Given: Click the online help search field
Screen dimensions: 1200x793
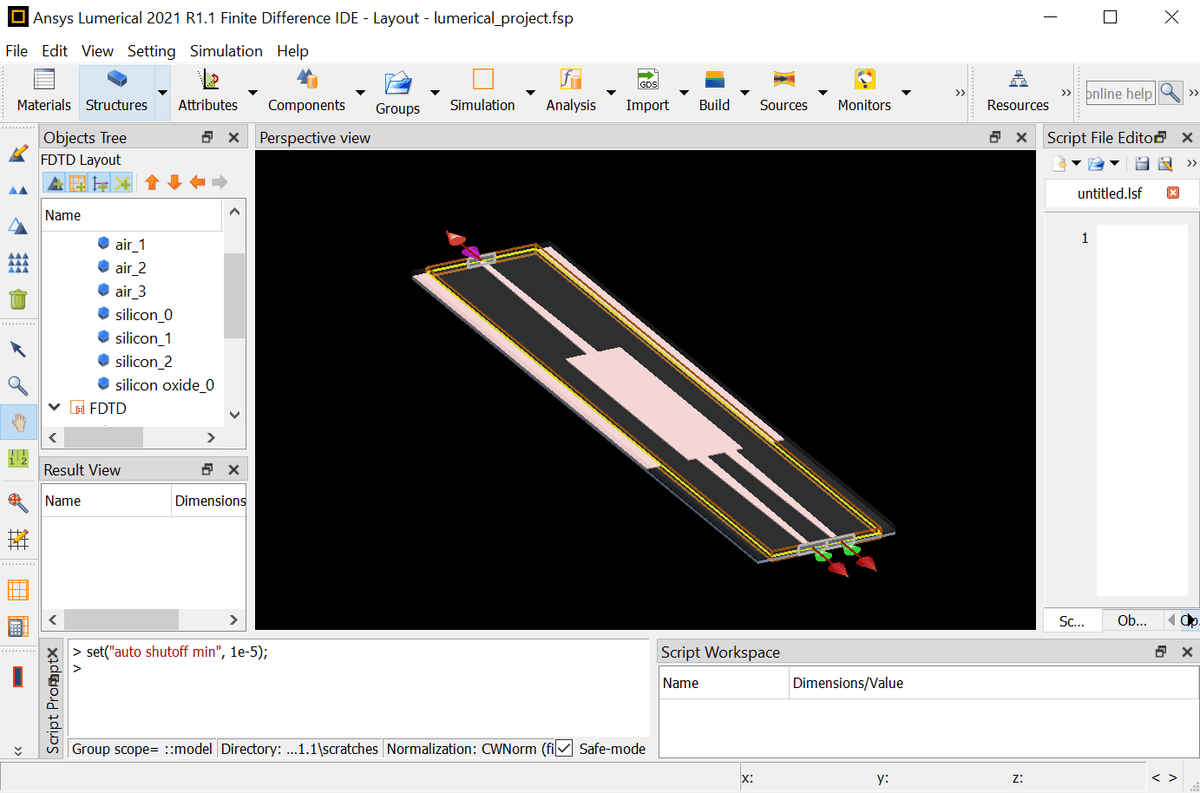Looking at the screenshot, I should click(x=1119, y=93).
